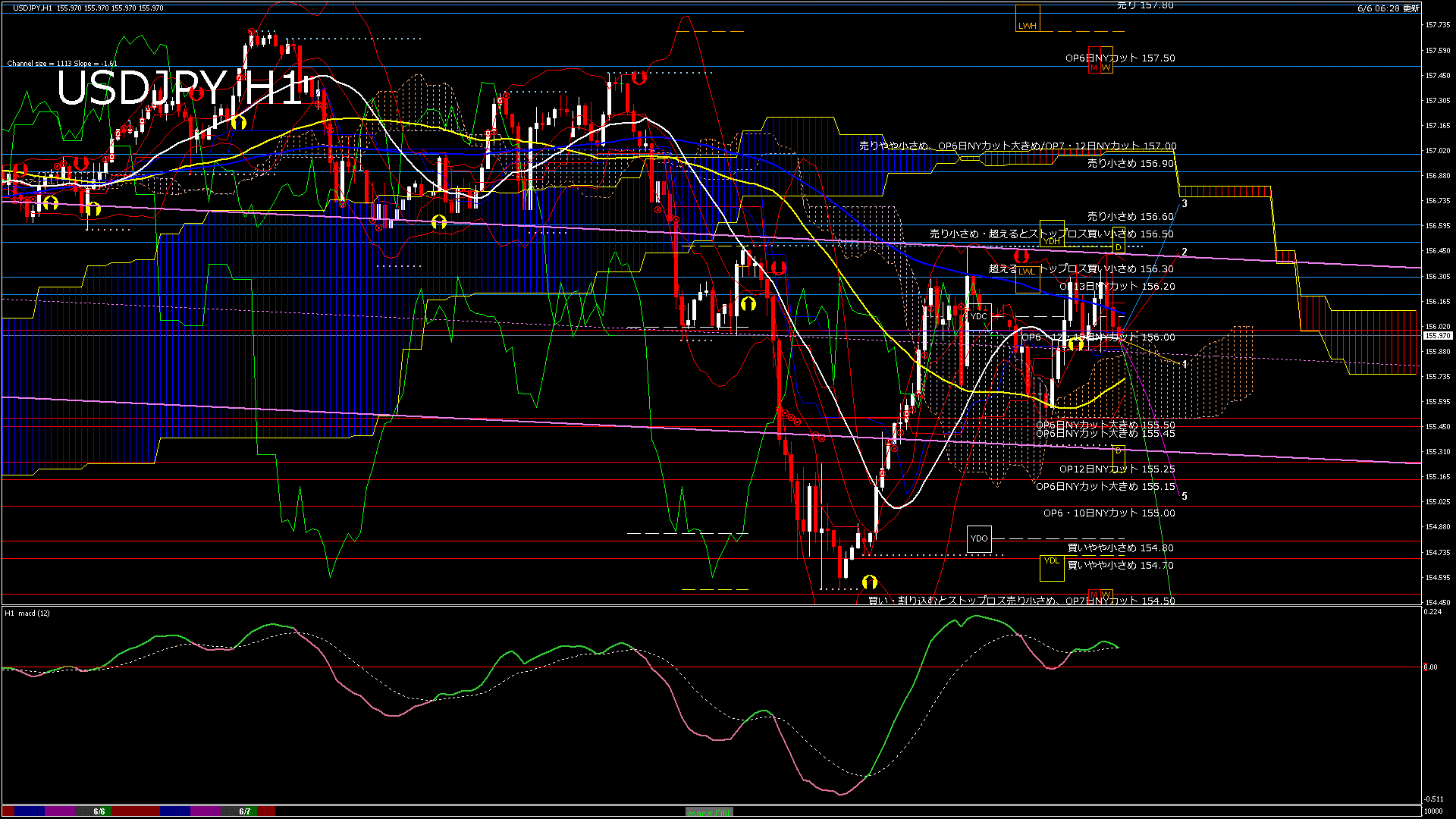Click the LWH last-week-high marker box
Image resolution: width=1456 pixels, height=819 pixels.
(1028, 19)
